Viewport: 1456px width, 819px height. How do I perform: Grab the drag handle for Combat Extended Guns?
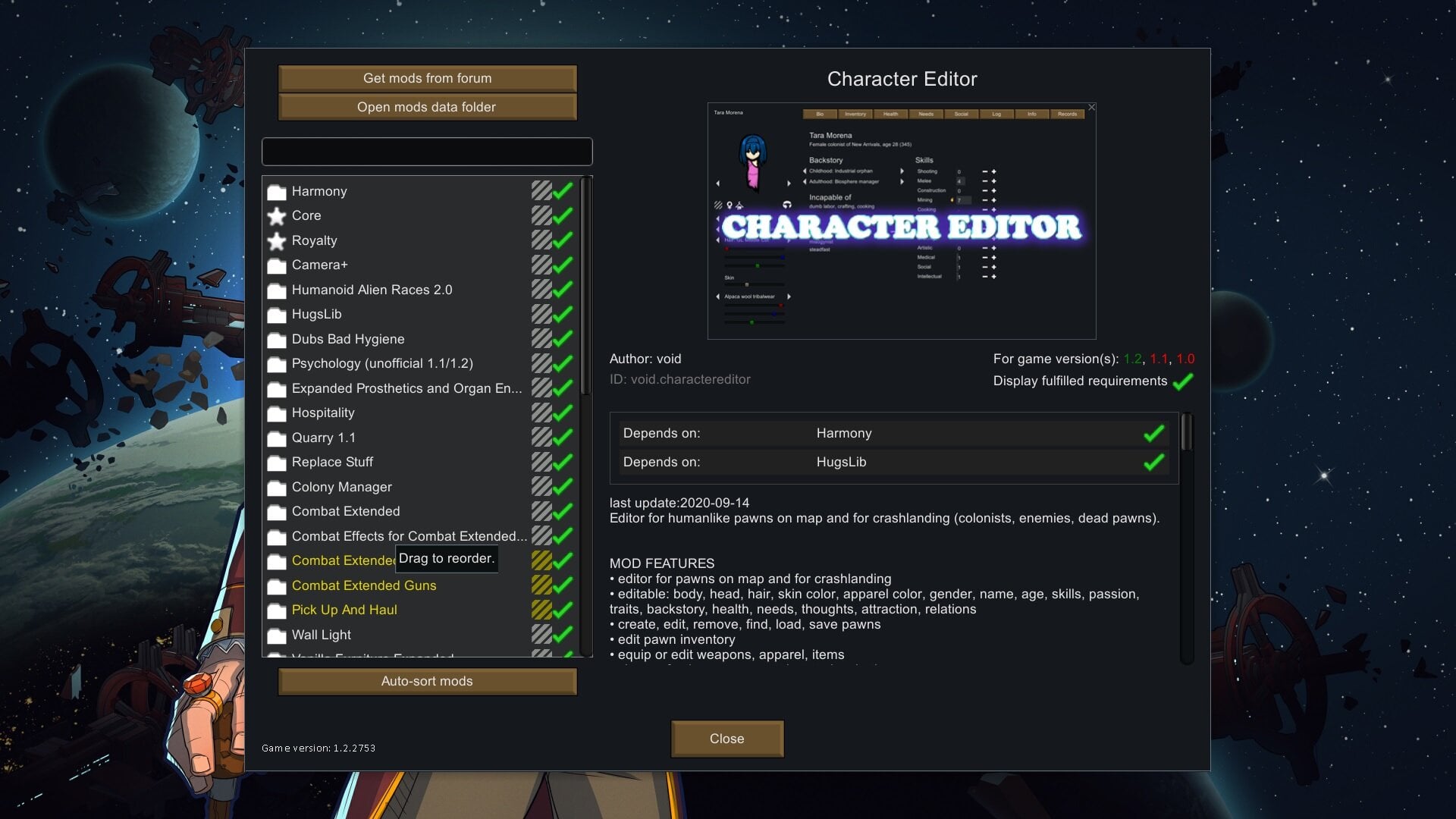[541, 585]
